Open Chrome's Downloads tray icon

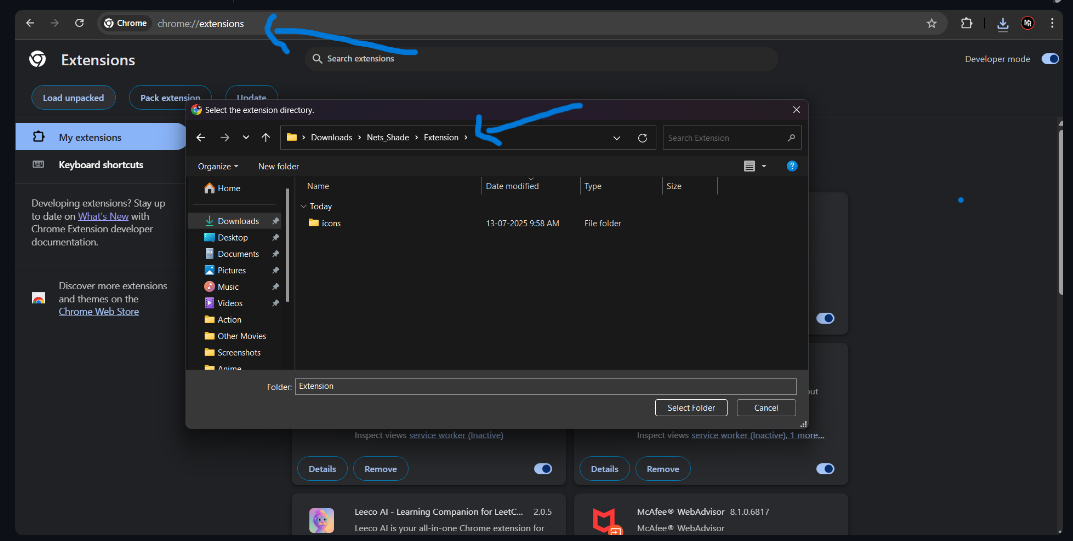click(x=1003, y=24)
